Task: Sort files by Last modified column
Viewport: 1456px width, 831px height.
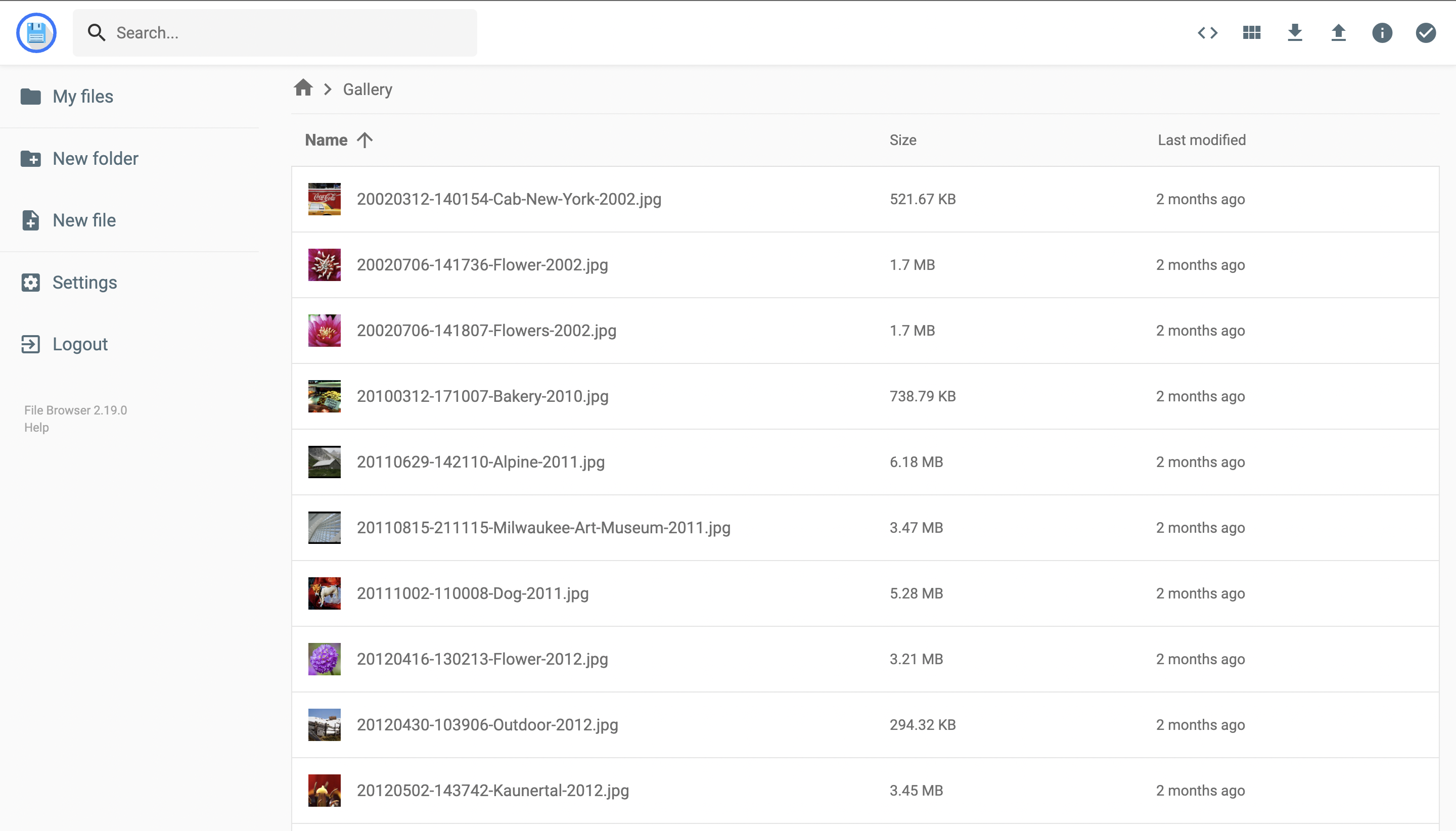Action: (1201, 140)
